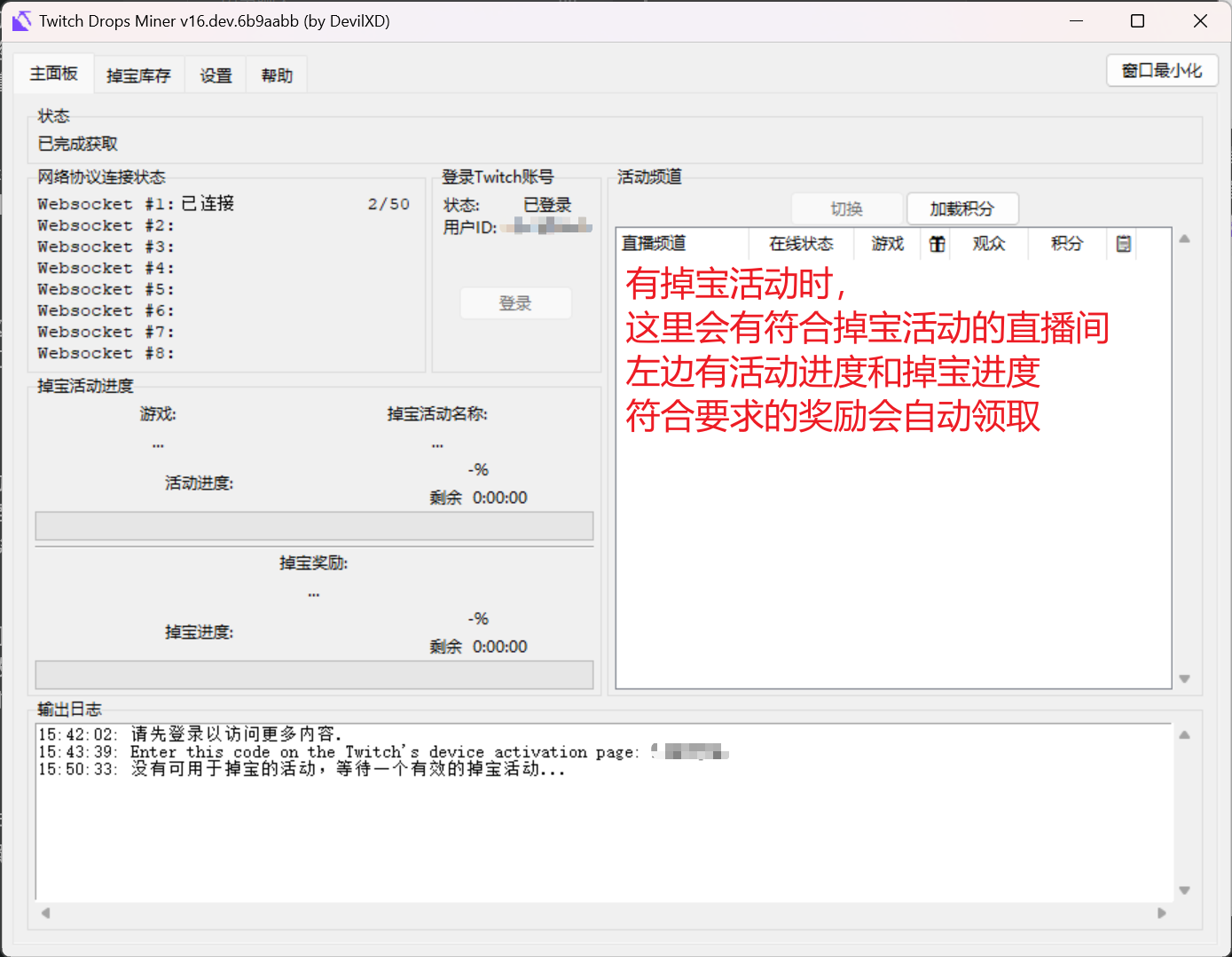
Task: Click the Twitch Drops Miner app icon
Action: click(21, 21)
